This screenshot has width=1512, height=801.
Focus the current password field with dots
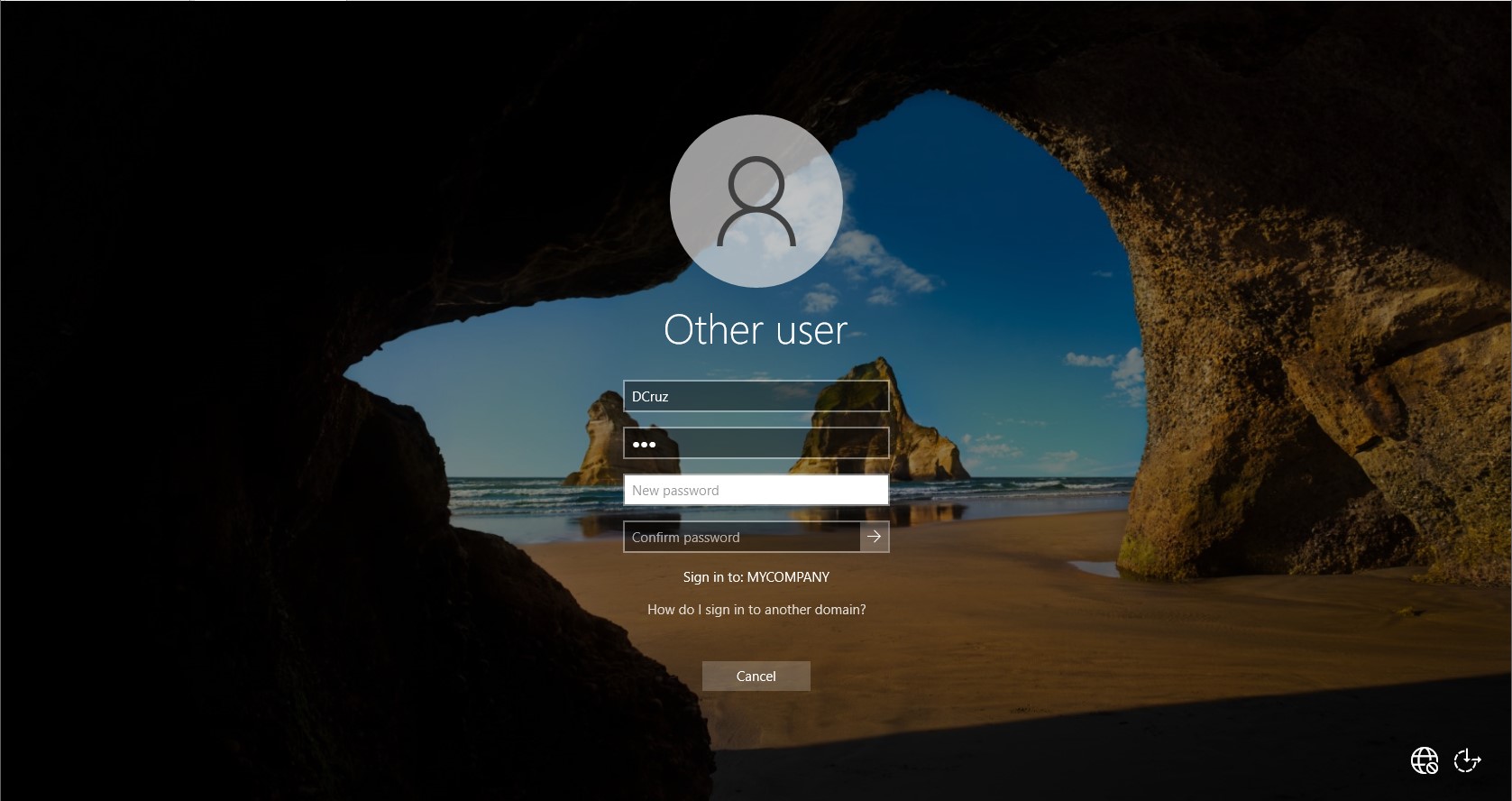point(756,444)
